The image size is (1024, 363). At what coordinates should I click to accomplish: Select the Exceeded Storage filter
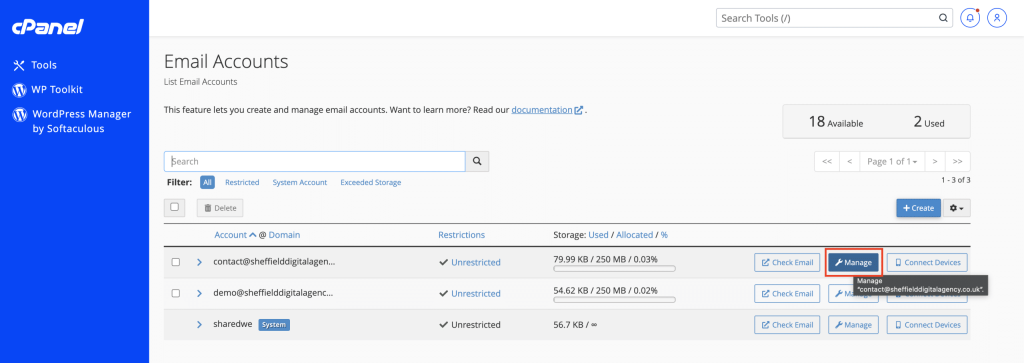pos(370,183)
